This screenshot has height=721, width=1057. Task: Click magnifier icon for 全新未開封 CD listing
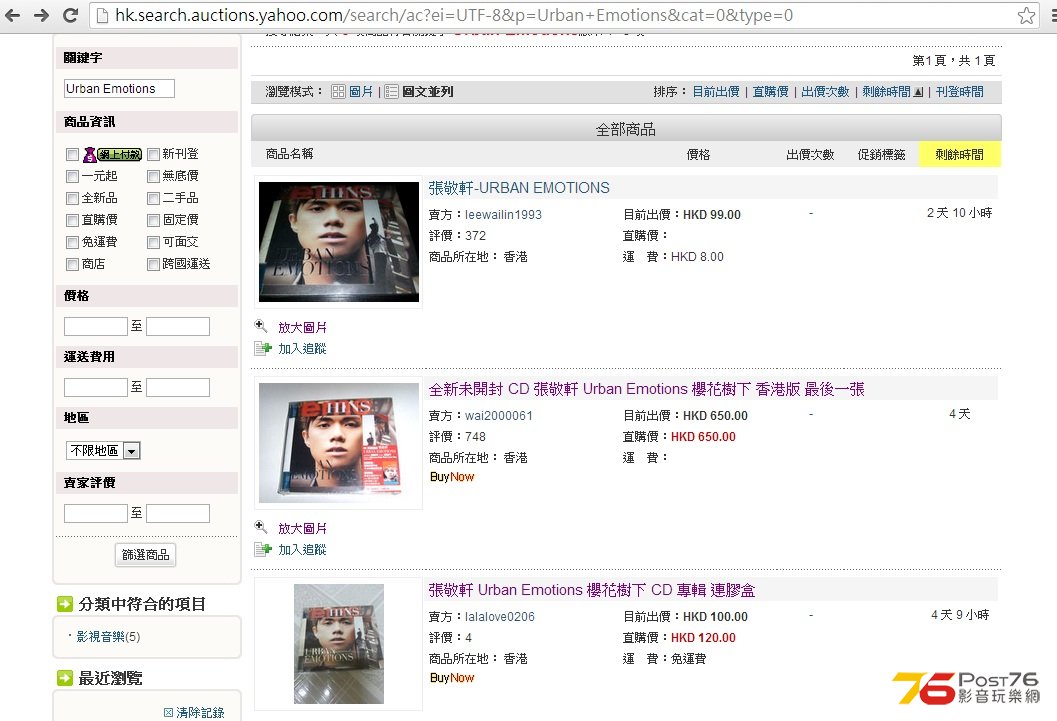click(x=261, y=527)
